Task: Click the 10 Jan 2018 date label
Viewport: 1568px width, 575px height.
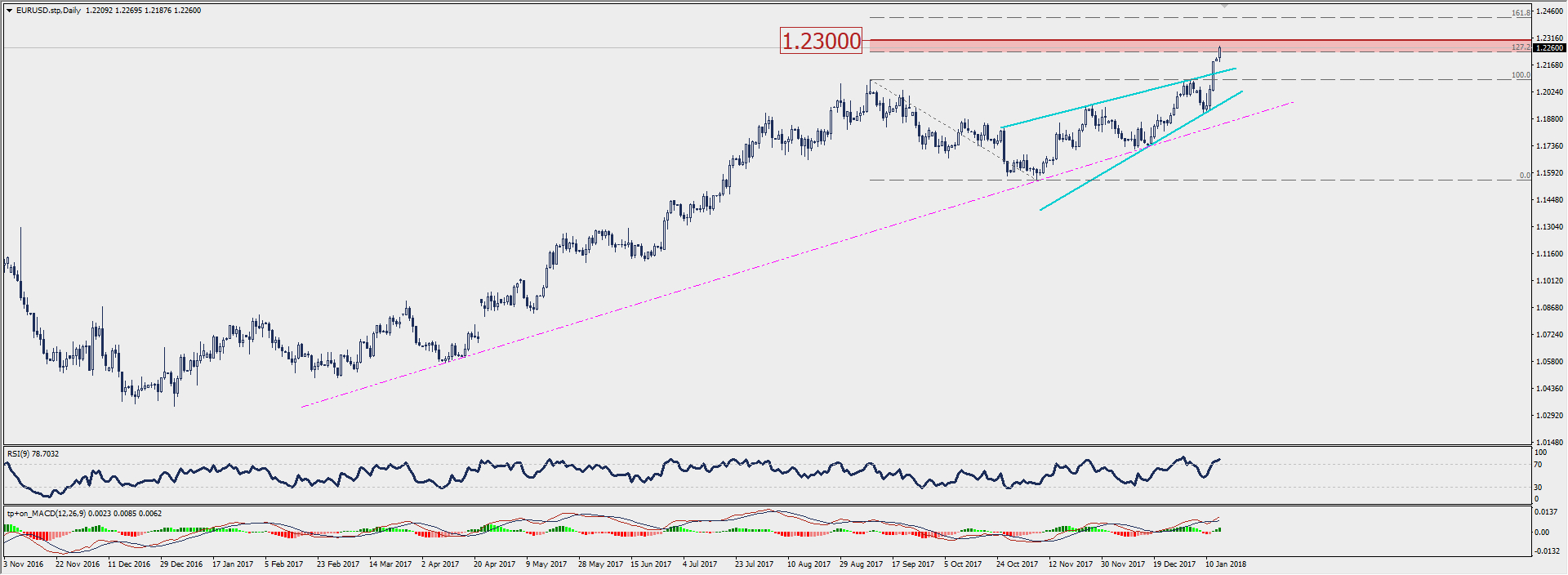Action: [1226, 564]
